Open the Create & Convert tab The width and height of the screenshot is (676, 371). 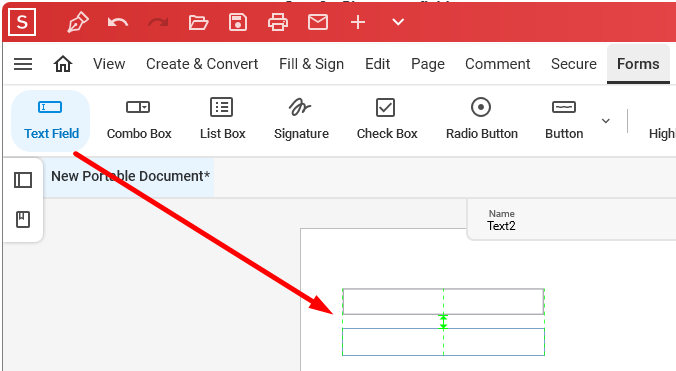tap(202, 64)
